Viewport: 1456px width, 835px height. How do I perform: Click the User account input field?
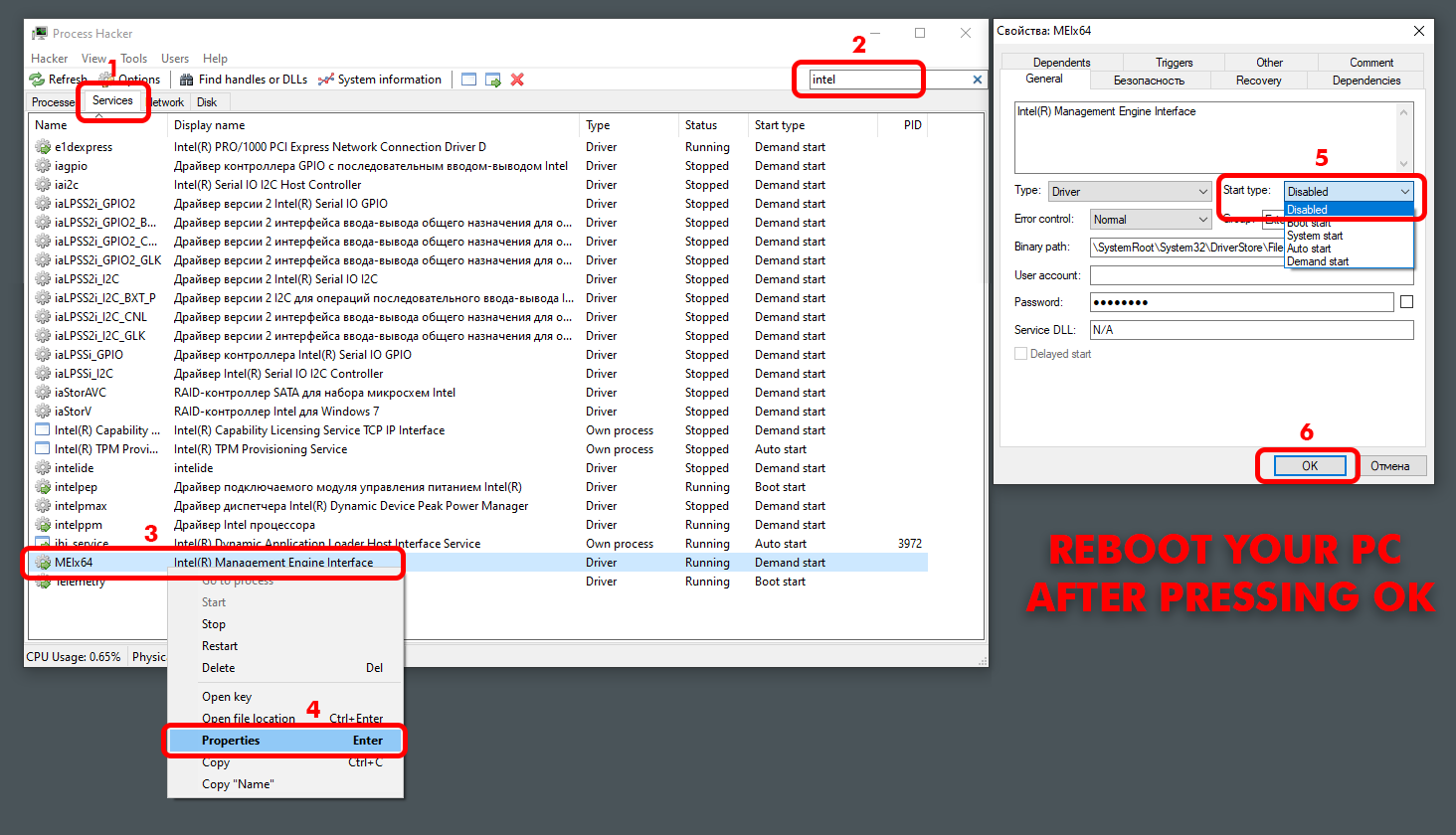[x=1252, y=275]
